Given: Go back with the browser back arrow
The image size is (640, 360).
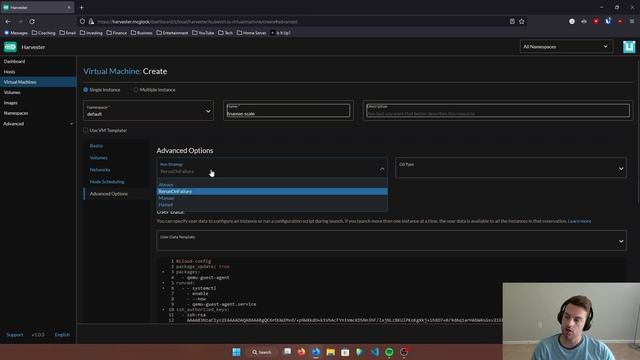Looking at the screenshot, I should (8, 21).
